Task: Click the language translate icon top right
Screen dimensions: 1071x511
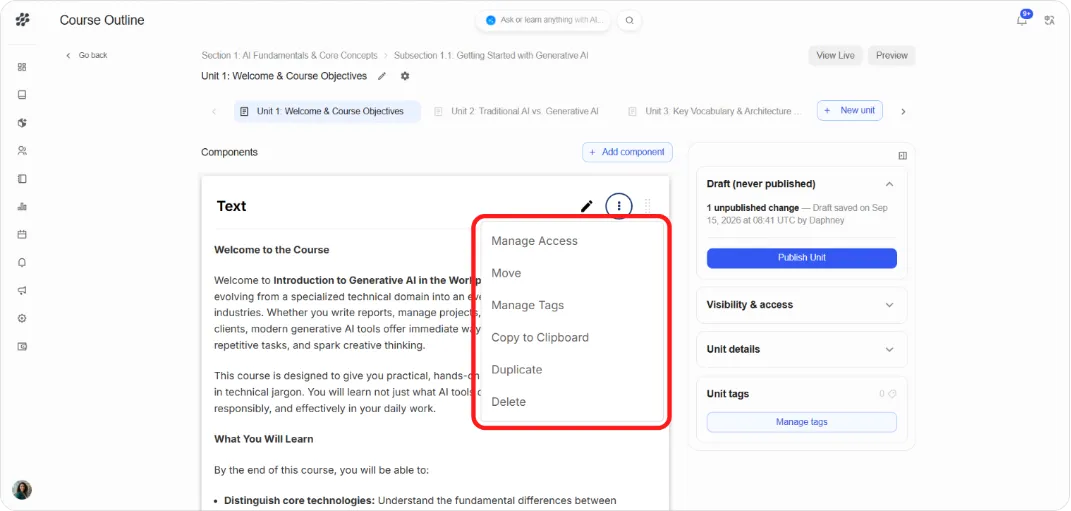Action: point(1049,20)
